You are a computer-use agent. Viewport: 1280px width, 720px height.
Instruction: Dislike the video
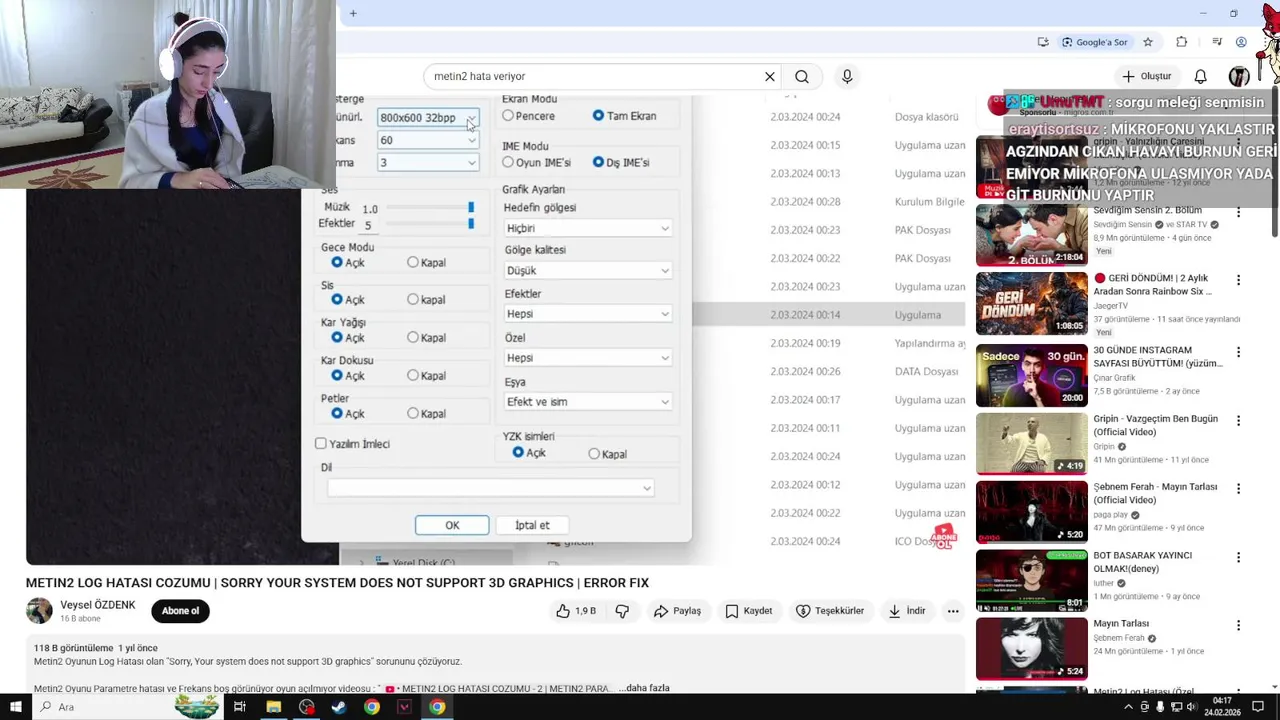622,611
